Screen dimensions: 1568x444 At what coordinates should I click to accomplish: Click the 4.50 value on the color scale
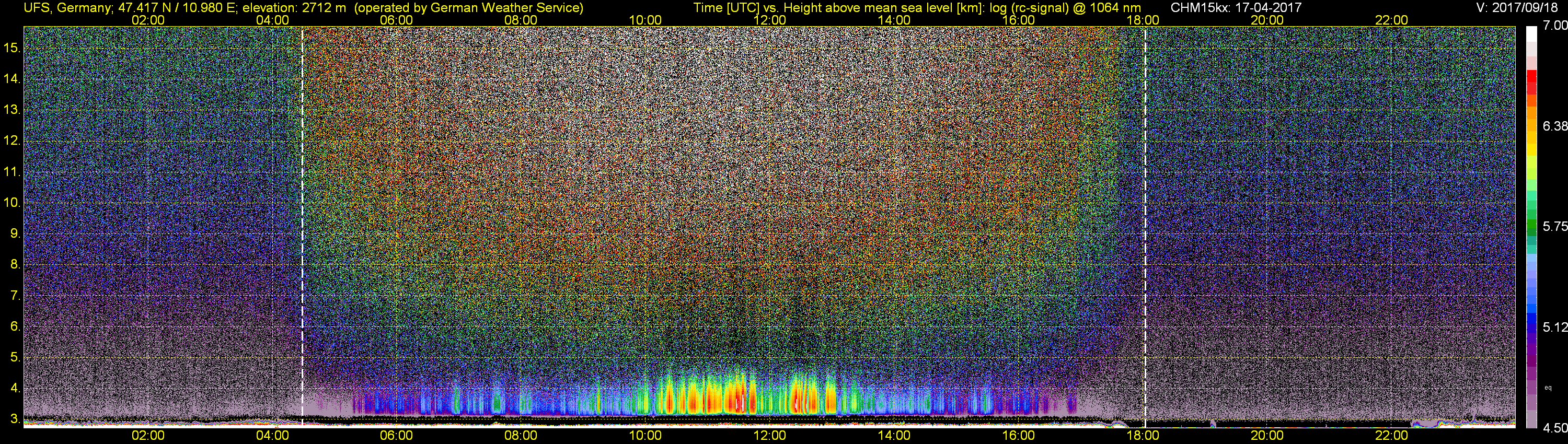pyautogui.click(x=1554, y=428)
